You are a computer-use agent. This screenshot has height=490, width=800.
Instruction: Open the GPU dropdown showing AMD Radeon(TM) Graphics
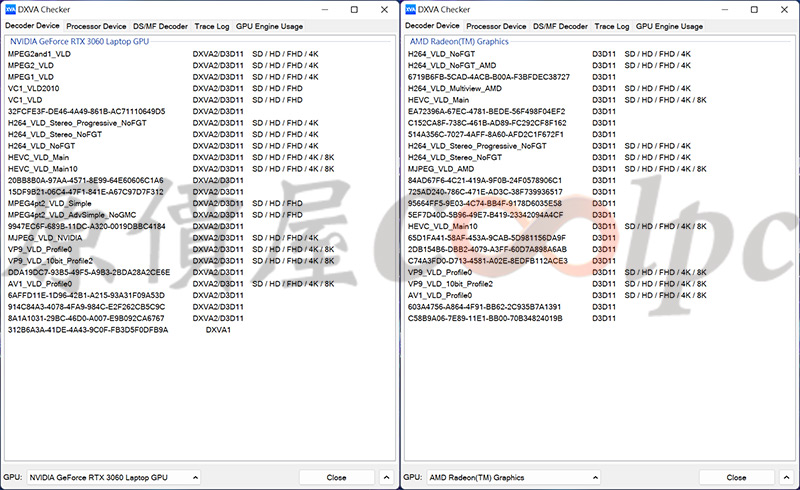[513, 477]
